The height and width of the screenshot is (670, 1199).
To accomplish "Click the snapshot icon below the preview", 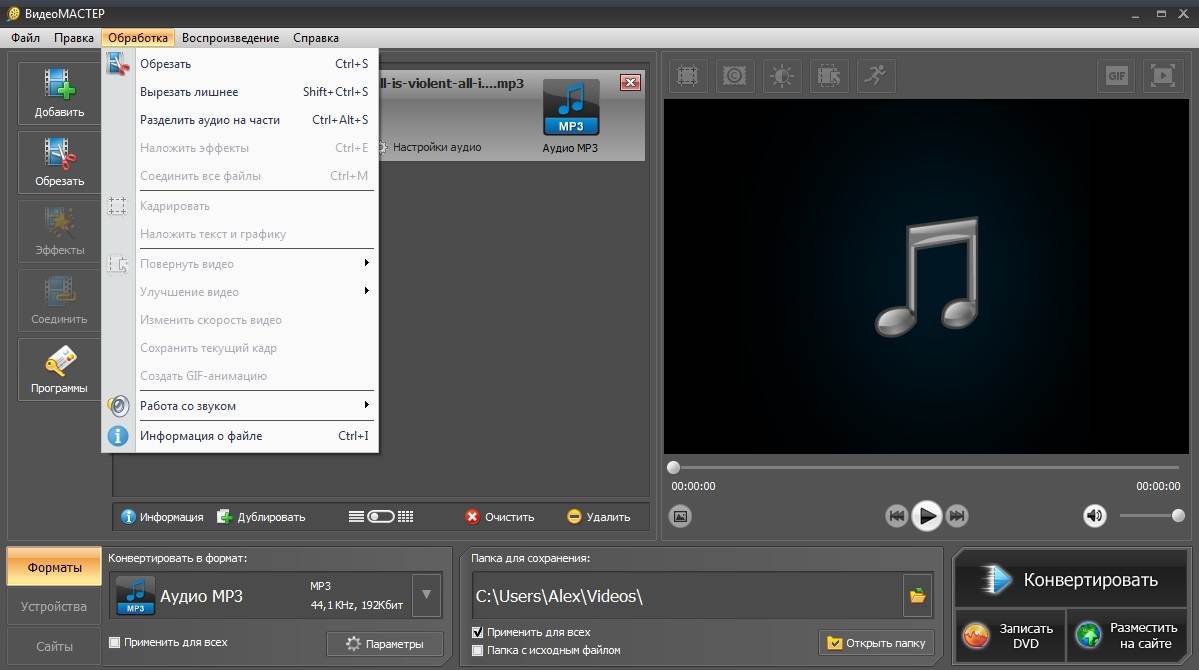I will click(680, 516).
